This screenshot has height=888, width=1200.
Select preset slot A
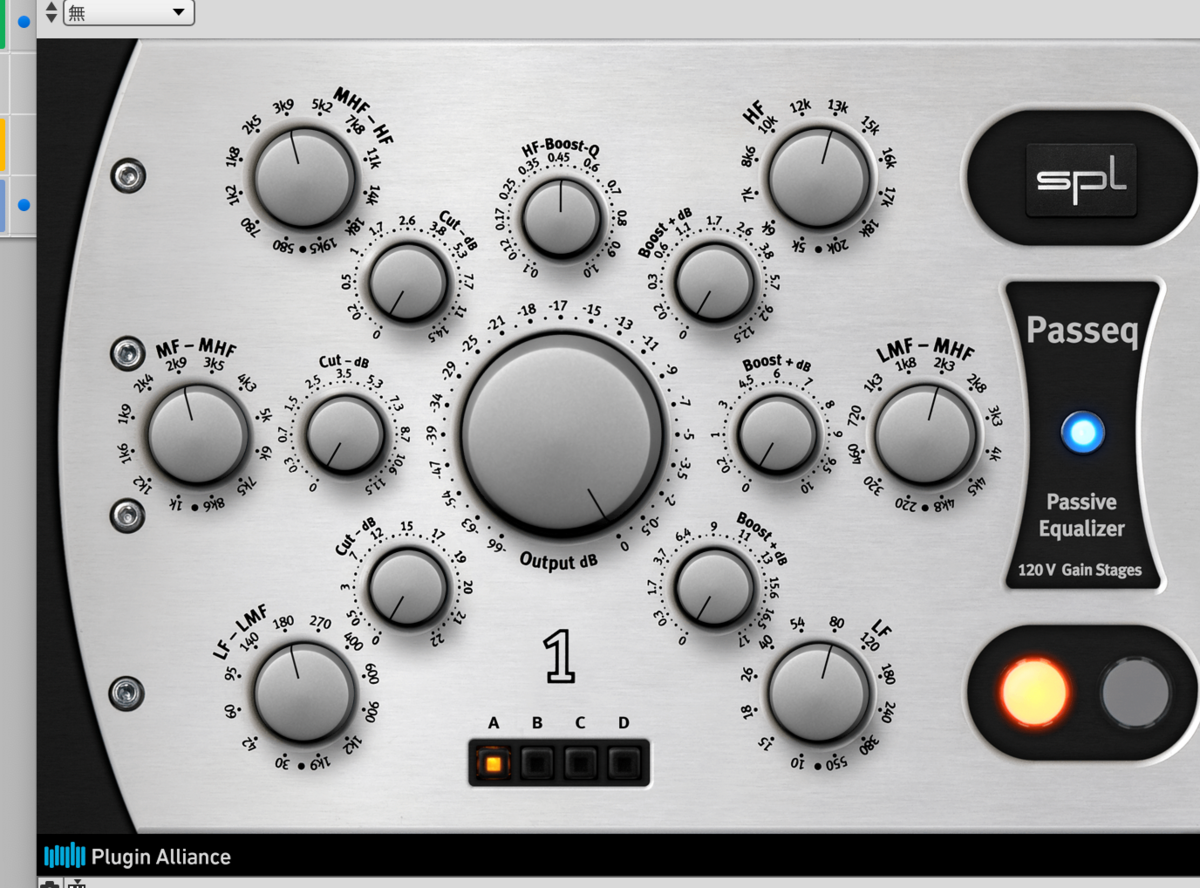(x=494, y=764)
